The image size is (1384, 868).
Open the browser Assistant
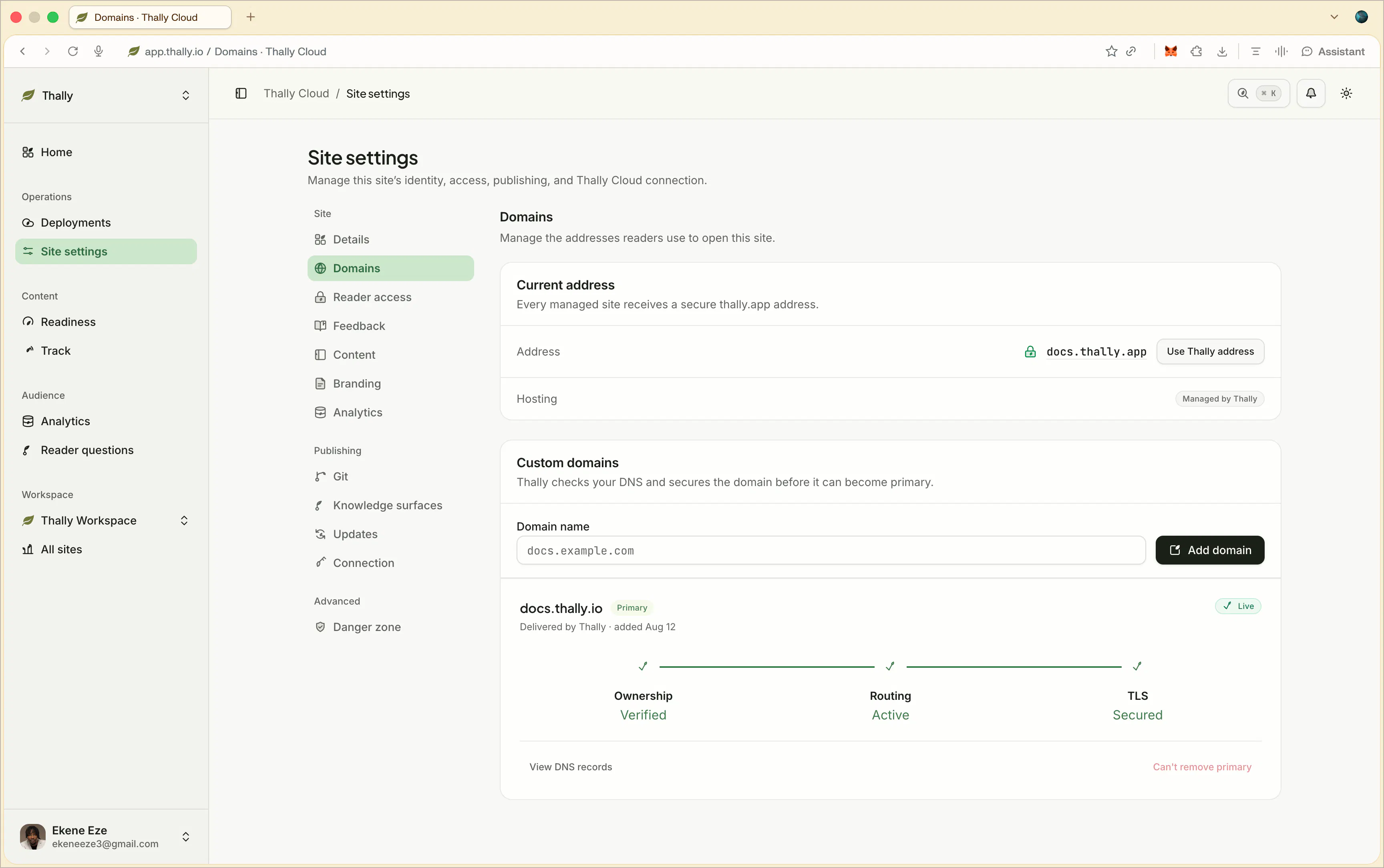[1333, 52]
